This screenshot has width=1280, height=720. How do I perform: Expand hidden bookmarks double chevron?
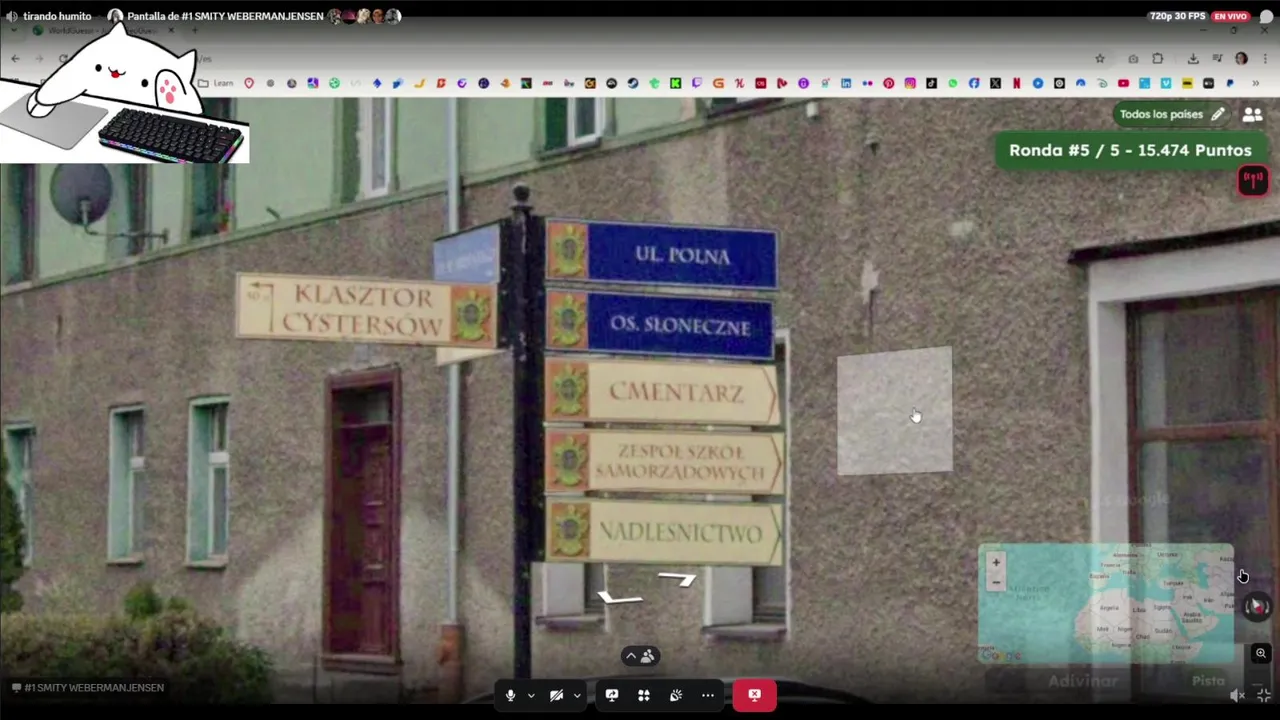(1255, 83)
